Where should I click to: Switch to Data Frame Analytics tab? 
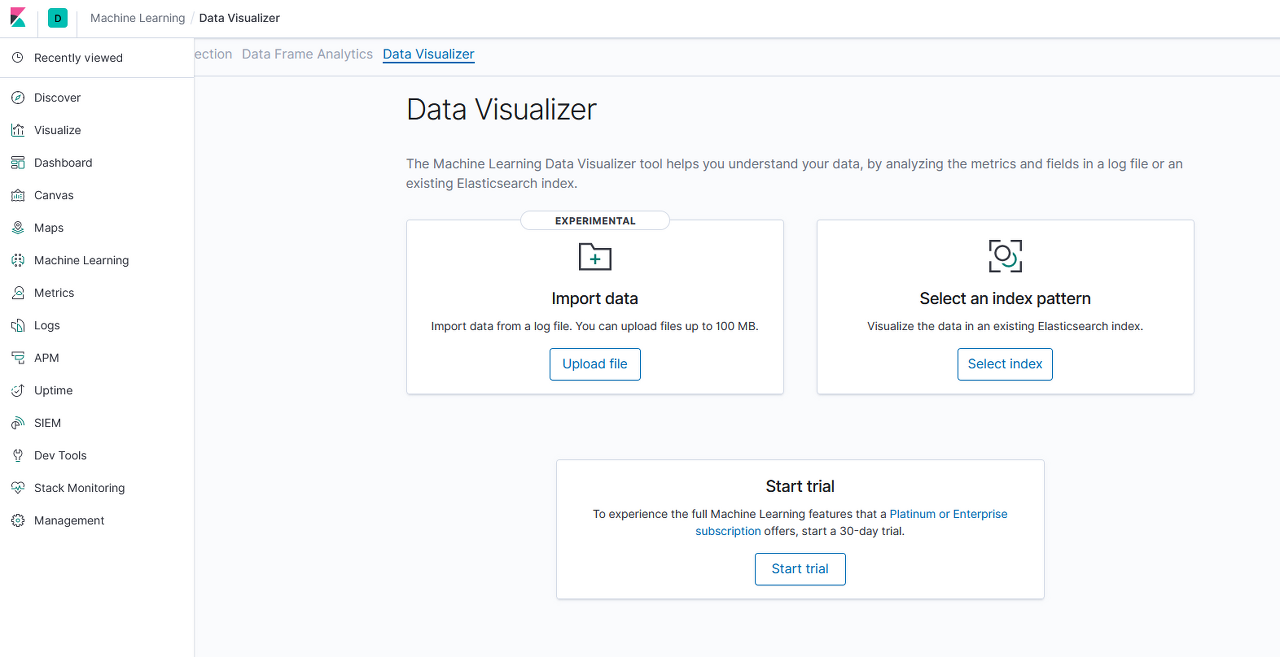307,54
